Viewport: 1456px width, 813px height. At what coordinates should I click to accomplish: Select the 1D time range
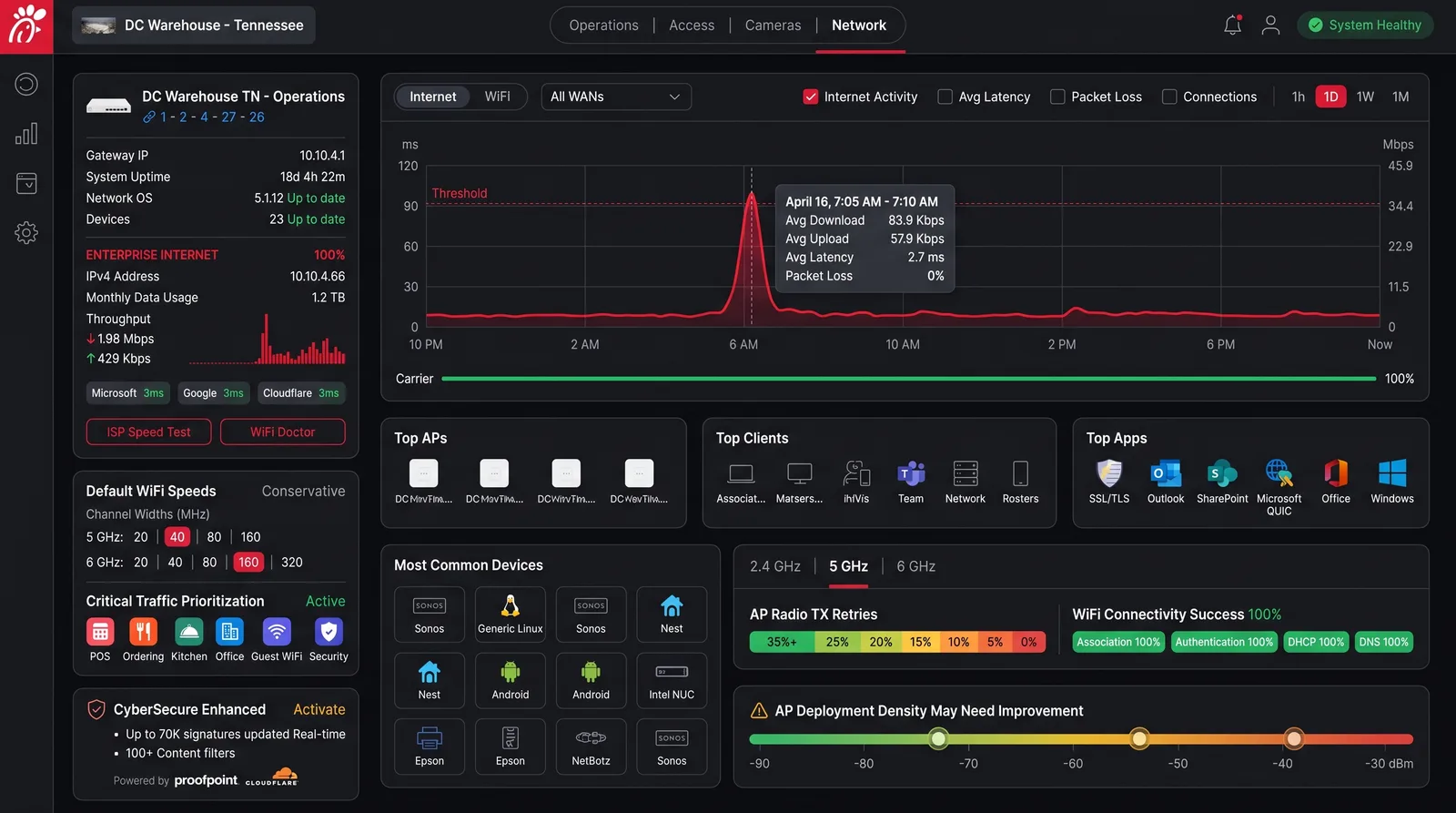tap(1330, 97)
